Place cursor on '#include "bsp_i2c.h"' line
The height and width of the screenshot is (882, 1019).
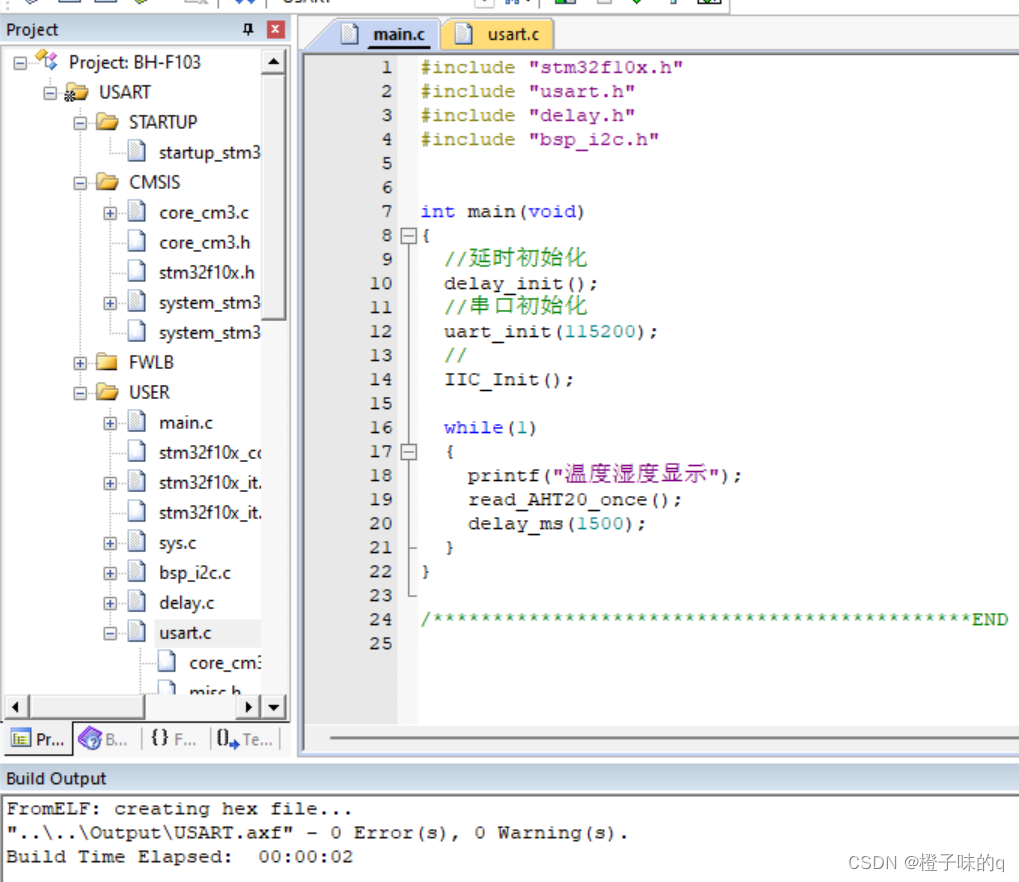tap(539, 139)
